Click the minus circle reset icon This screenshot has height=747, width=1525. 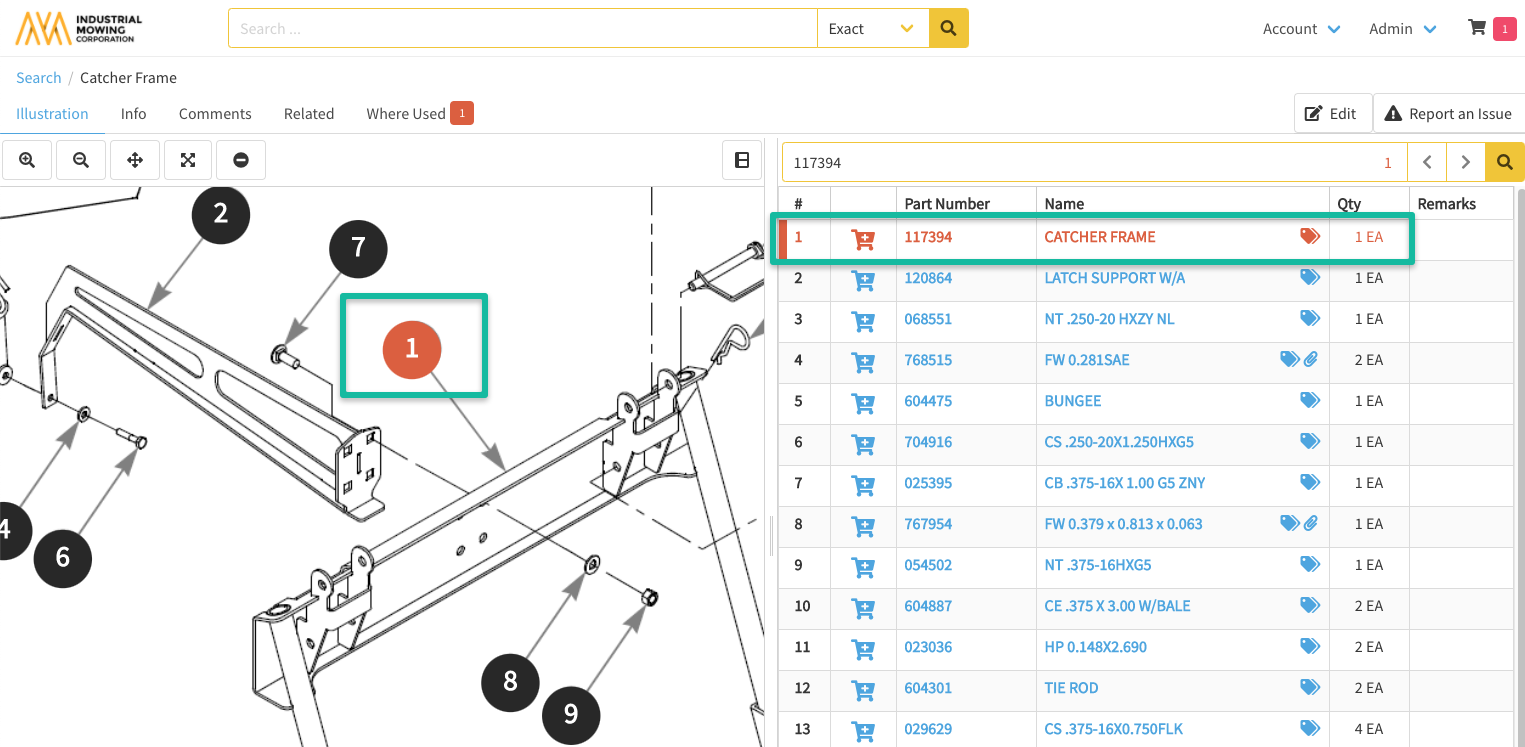click(x=241, y=160)
